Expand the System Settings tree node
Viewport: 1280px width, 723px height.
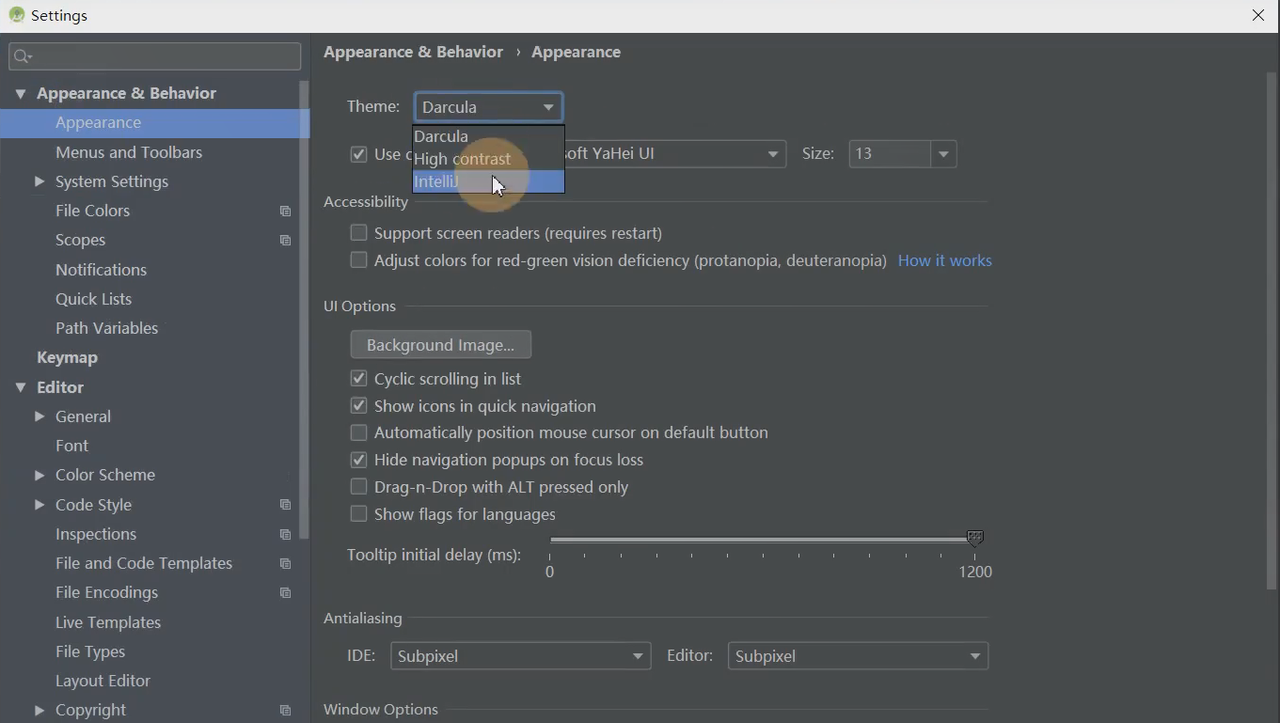coord(39,181)
